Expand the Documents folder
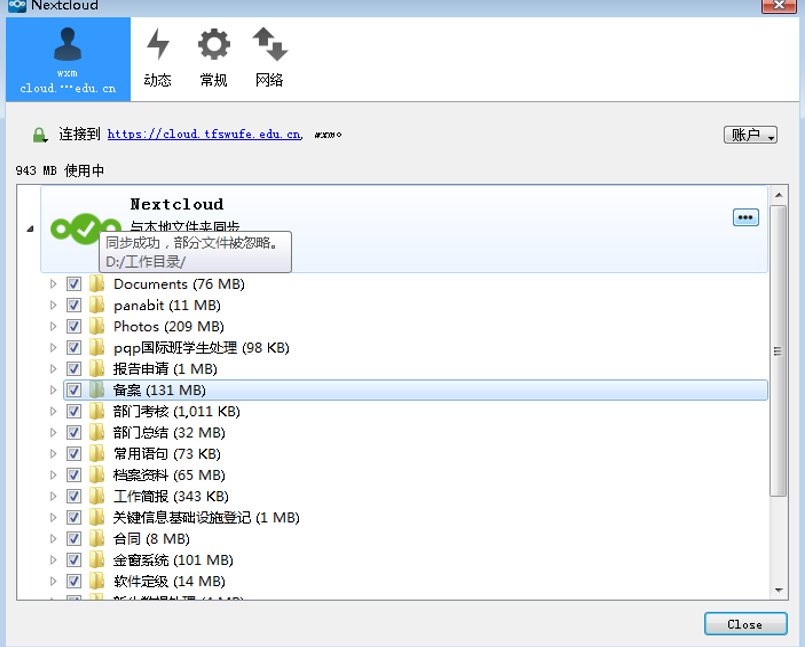The image size is (805, 647). pos(53,284)
